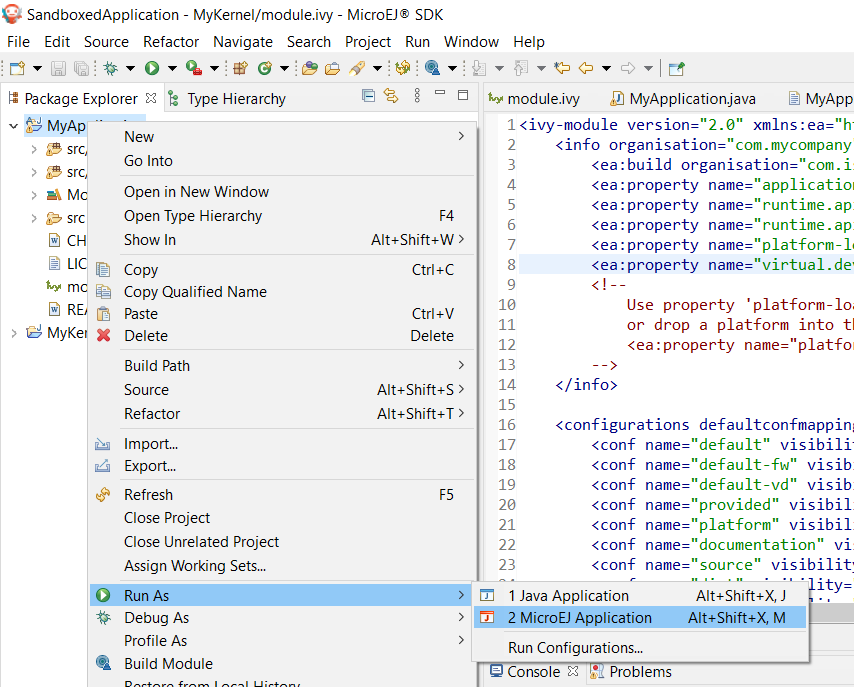Click the Save toolbar icon
Image resolution: width=854 pixels, height=687 pixels.
[x=56, y=69]
